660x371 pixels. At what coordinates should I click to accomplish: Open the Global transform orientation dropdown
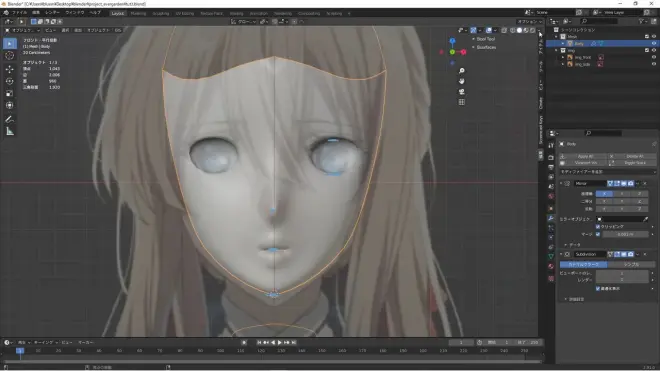(x=243, y=21)
